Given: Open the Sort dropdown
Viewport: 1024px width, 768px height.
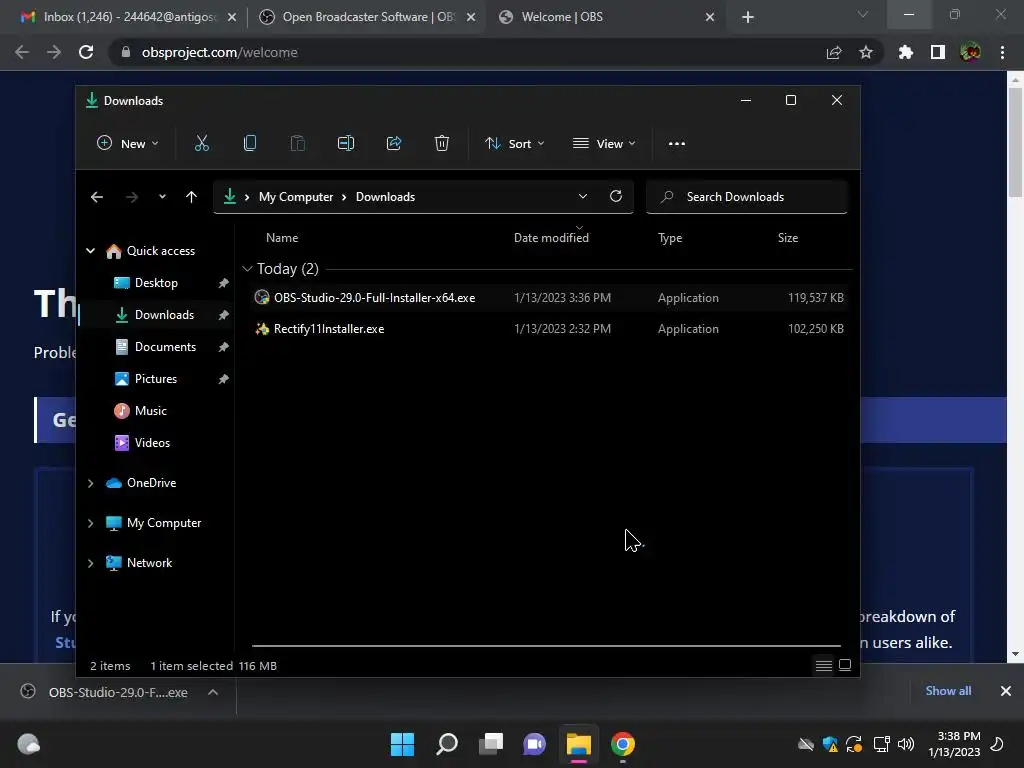Looking at the screenshot, I should [515, 144].
